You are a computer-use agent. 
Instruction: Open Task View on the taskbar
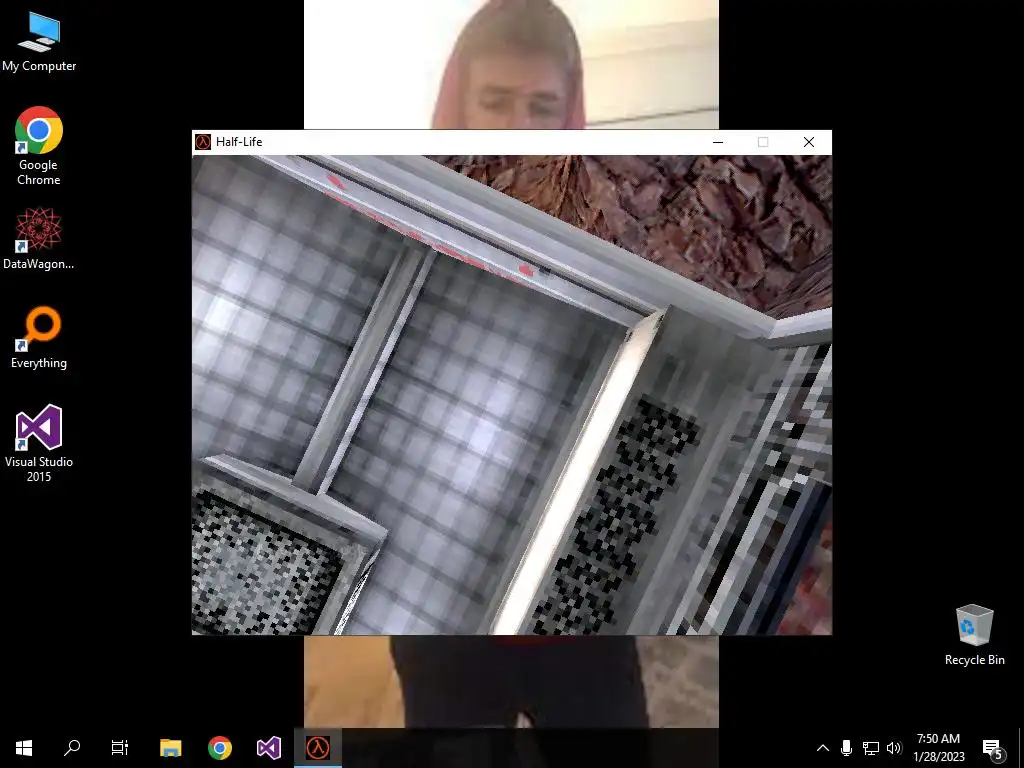pyautogui.click(x=120, y=748)
